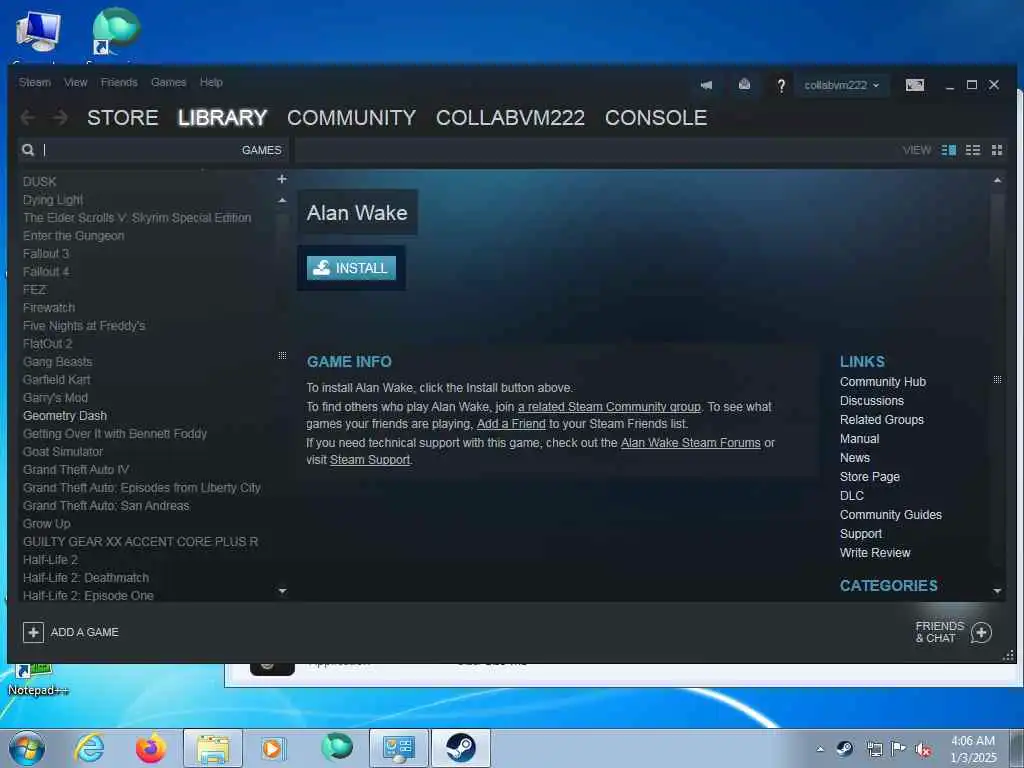Go back with the left arrow

(27, 118)
